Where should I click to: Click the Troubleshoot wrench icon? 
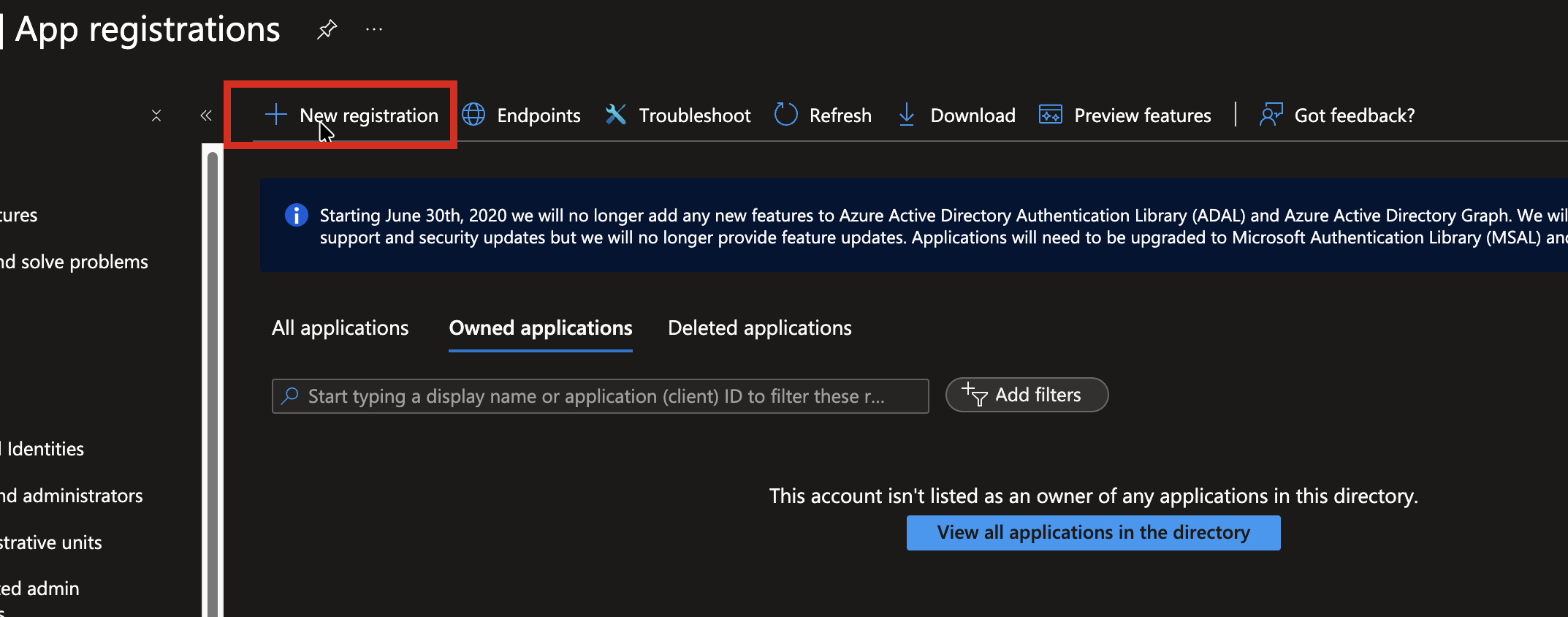coord(616,115)
